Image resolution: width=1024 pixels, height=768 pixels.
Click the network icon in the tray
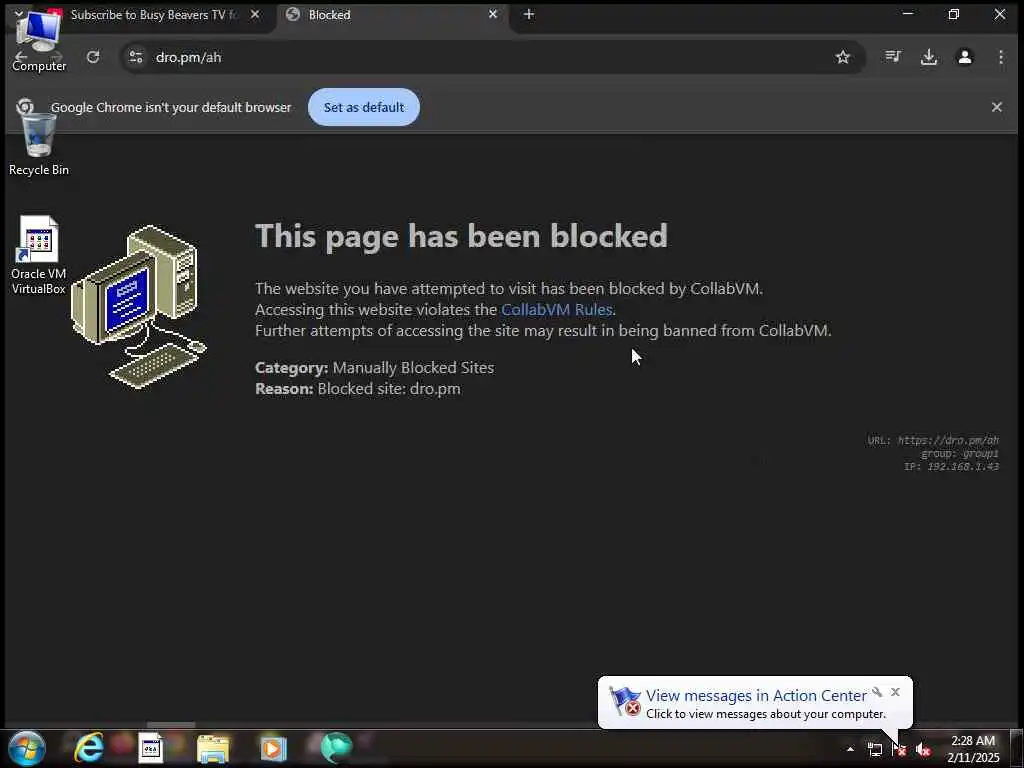point(874,750)
